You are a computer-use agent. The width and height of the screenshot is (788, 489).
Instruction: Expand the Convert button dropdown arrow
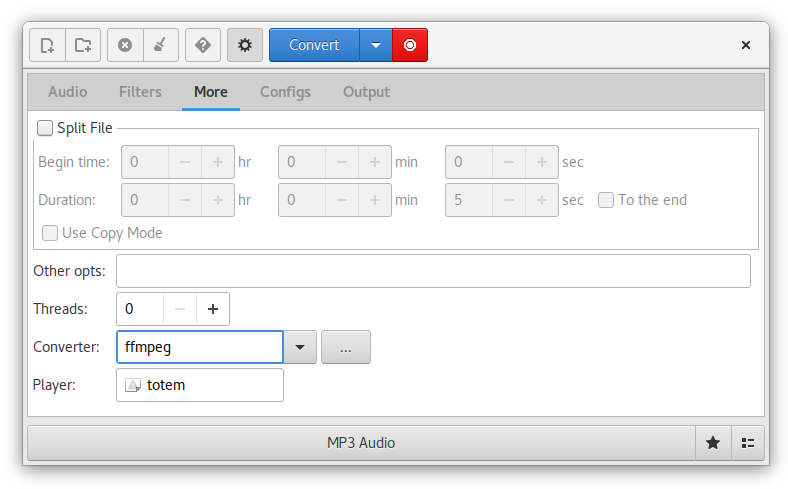click(x=376, y=45)
